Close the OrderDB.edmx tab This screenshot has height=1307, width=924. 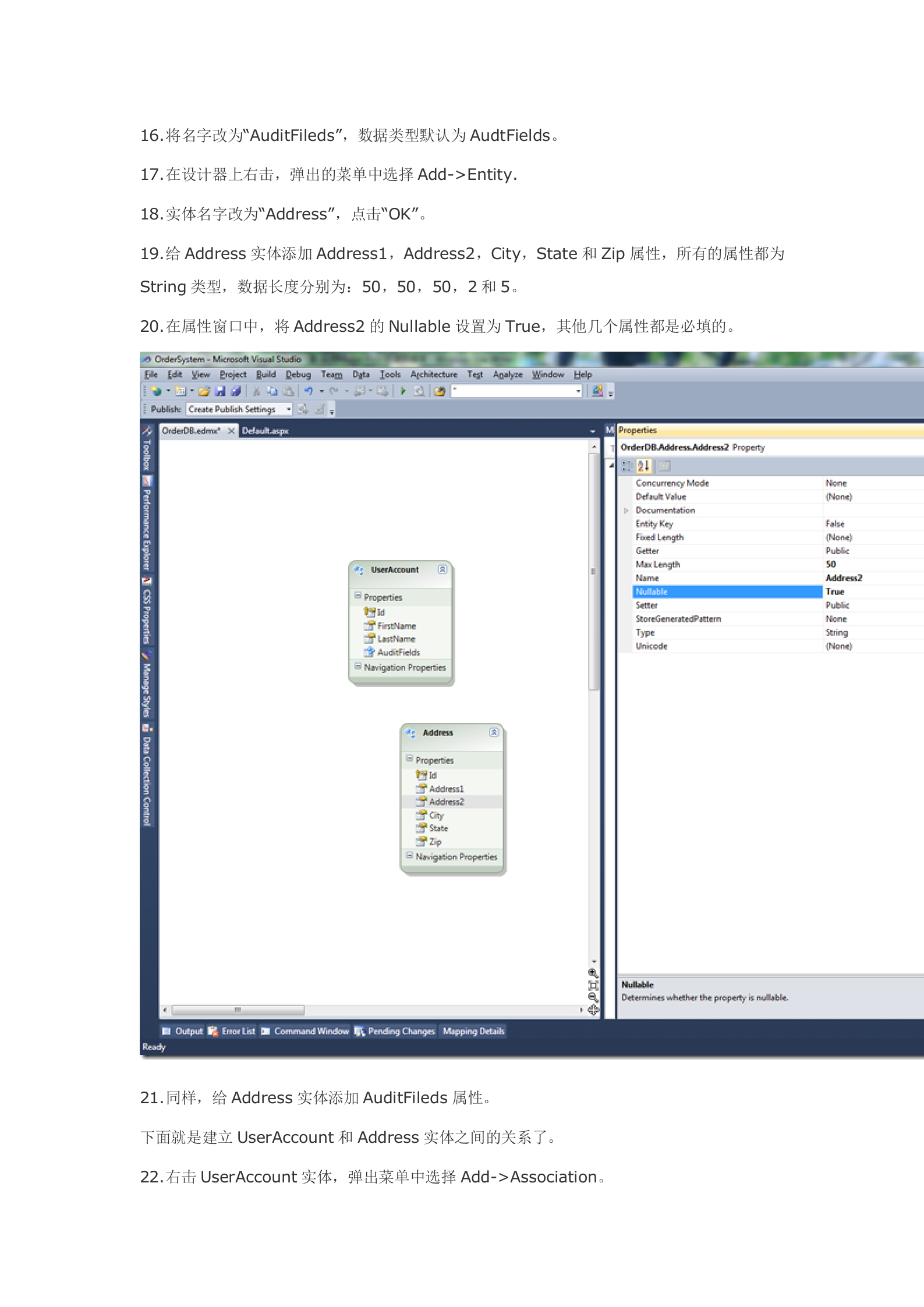231,431
